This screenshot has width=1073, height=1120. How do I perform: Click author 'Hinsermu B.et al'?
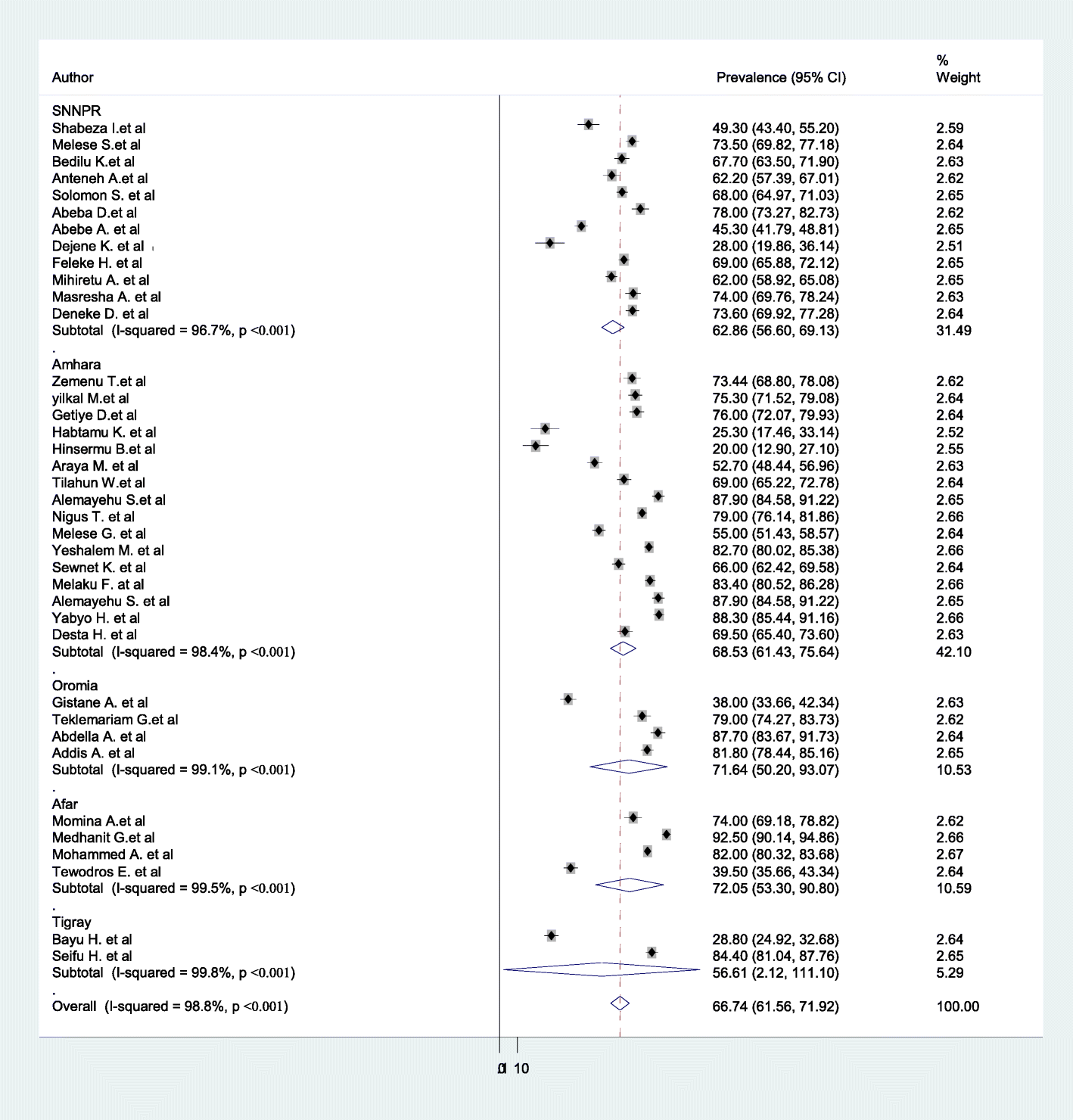tap(104, 449)
